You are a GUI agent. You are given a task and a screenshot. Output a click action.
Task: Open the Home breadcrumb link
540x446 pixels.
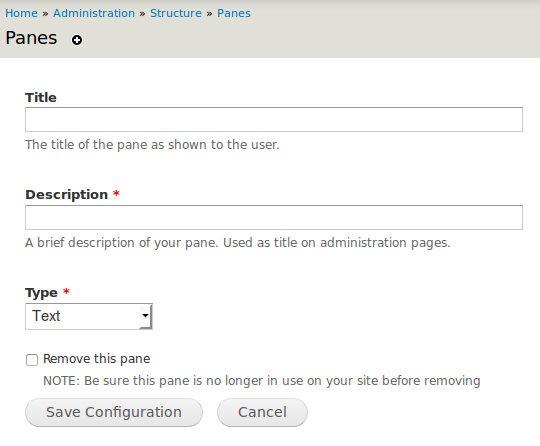click(21, 13)
